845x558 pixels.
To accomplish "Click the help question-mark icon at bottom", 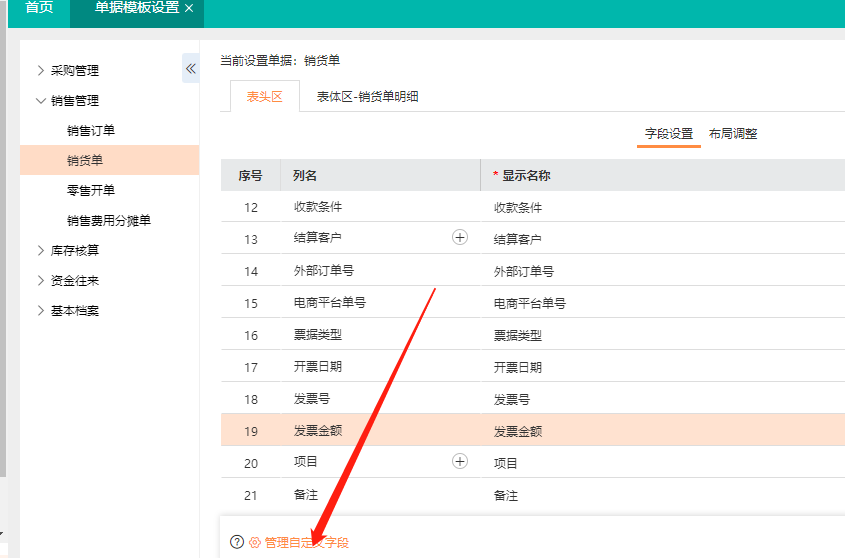I will pyautogui.click(x=237, y=542).
